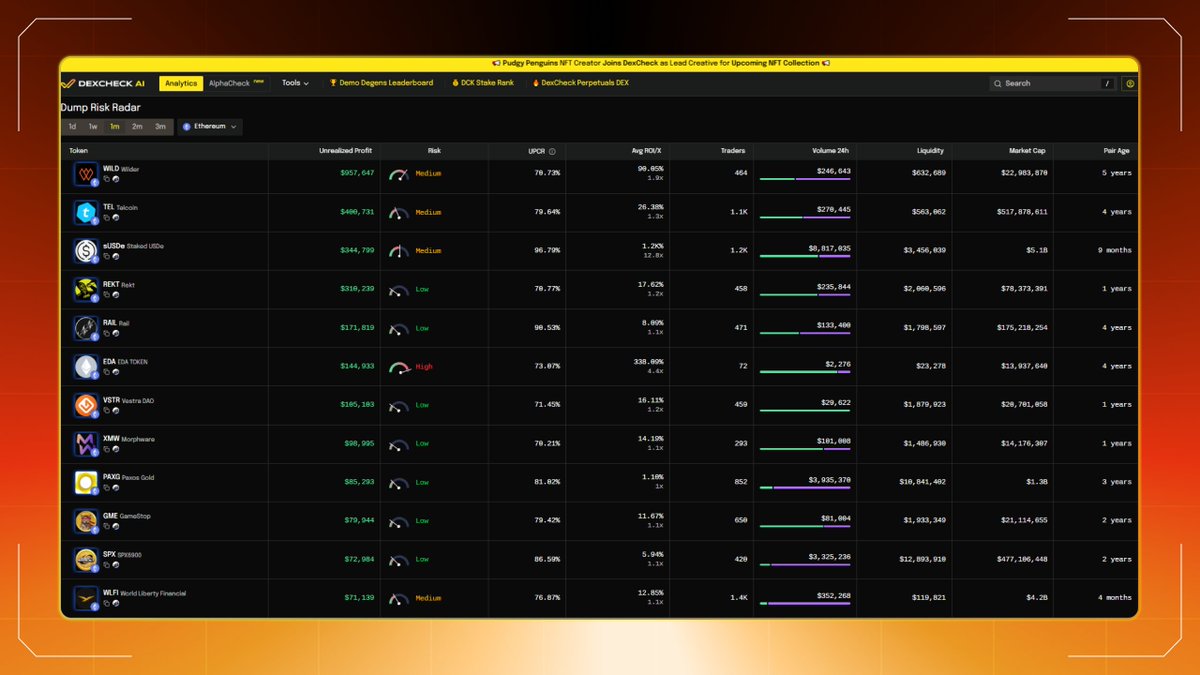Click the GME GameStop logo

point(85,521)
